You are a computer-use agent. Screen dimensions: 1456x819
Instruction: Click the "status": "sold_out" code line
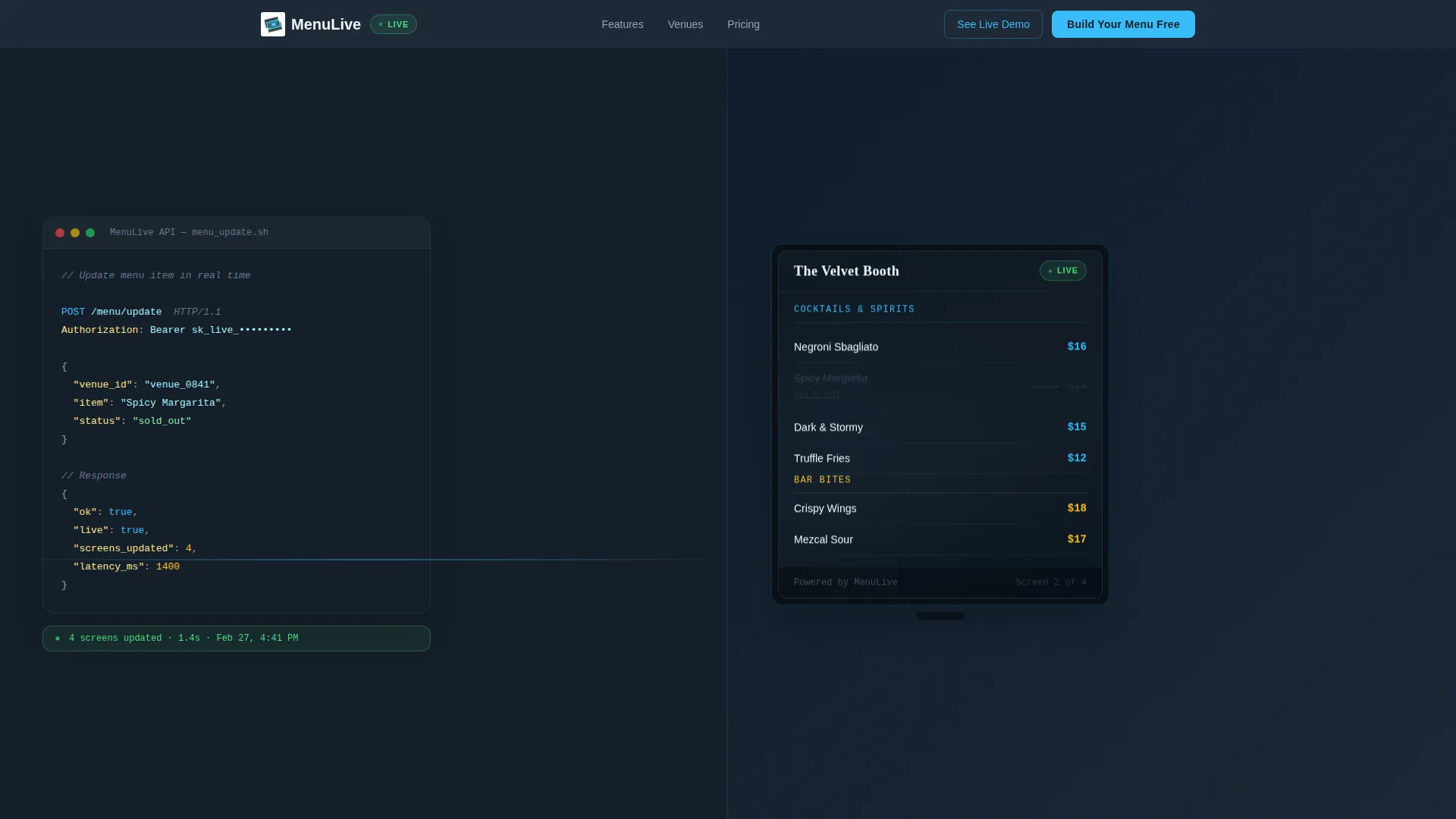click(x=133, y=421)
